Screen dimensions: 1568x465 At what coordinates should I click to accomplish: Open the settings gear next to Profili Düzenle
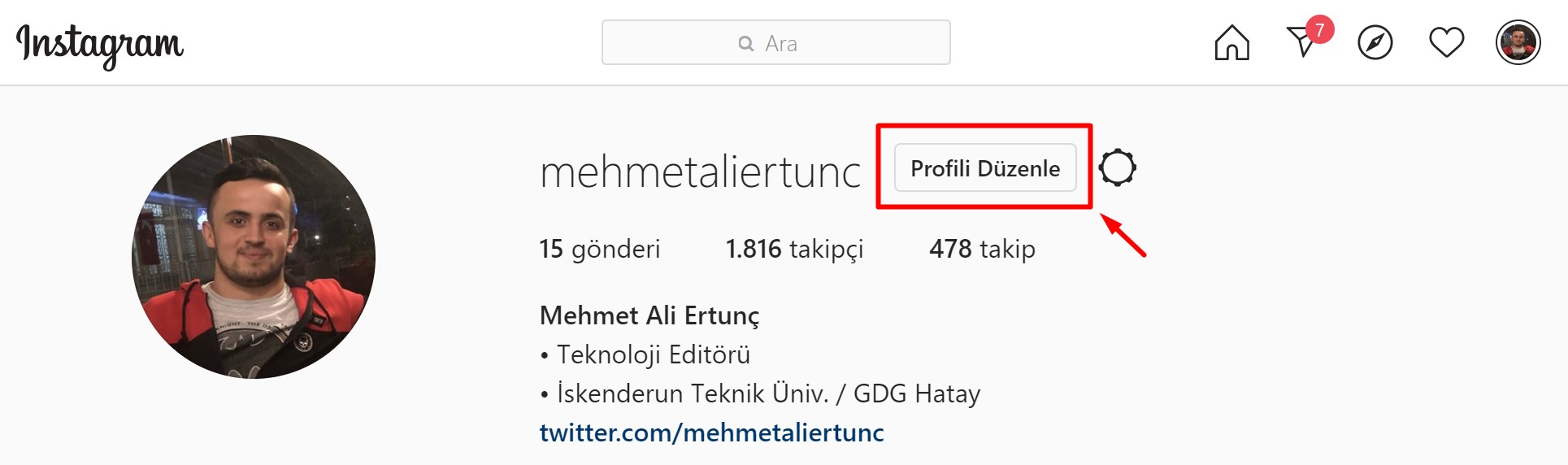[x=1117, y=168]
